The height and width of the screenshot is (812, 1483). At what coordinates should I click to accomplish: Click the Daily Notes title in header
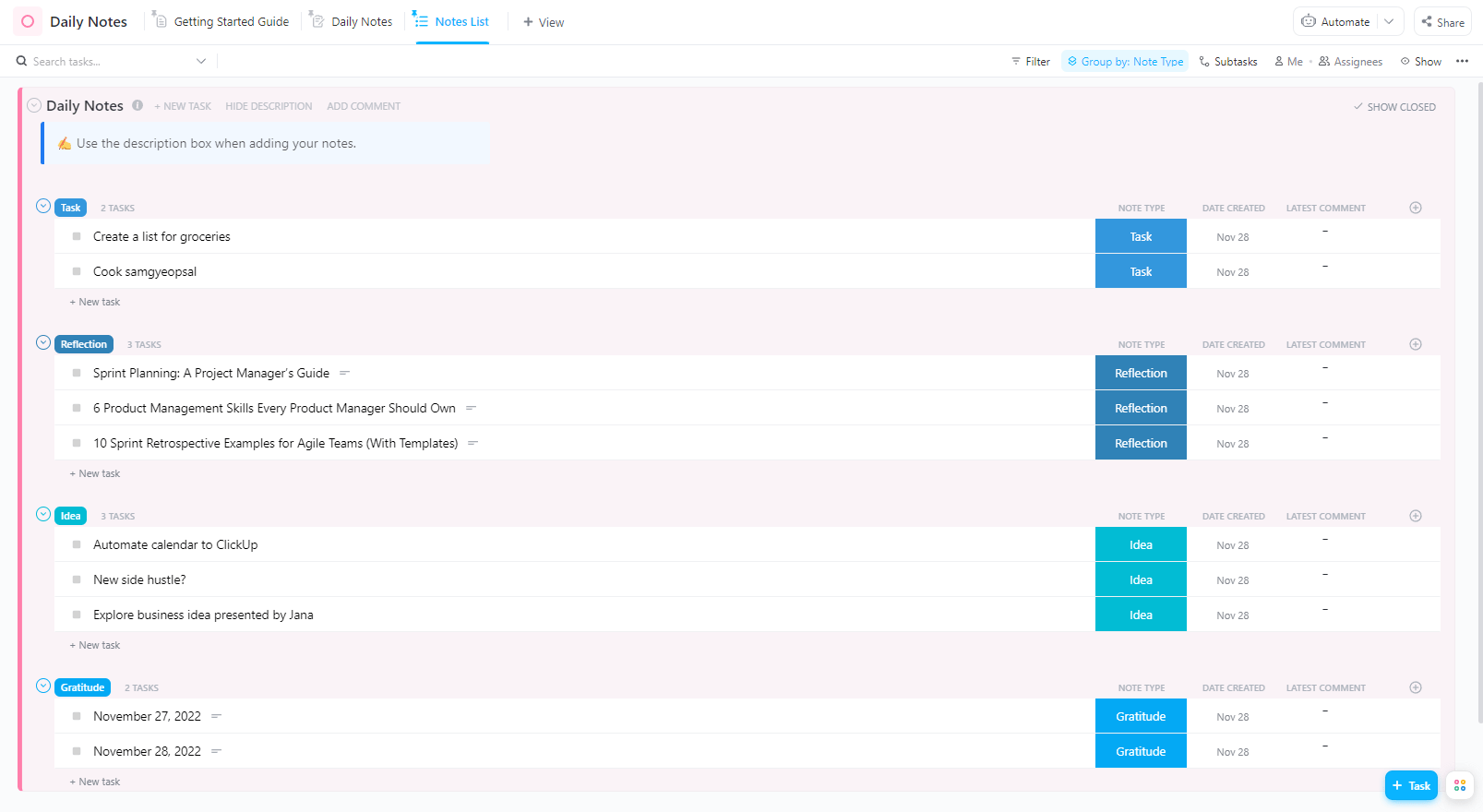pos(89,21)
